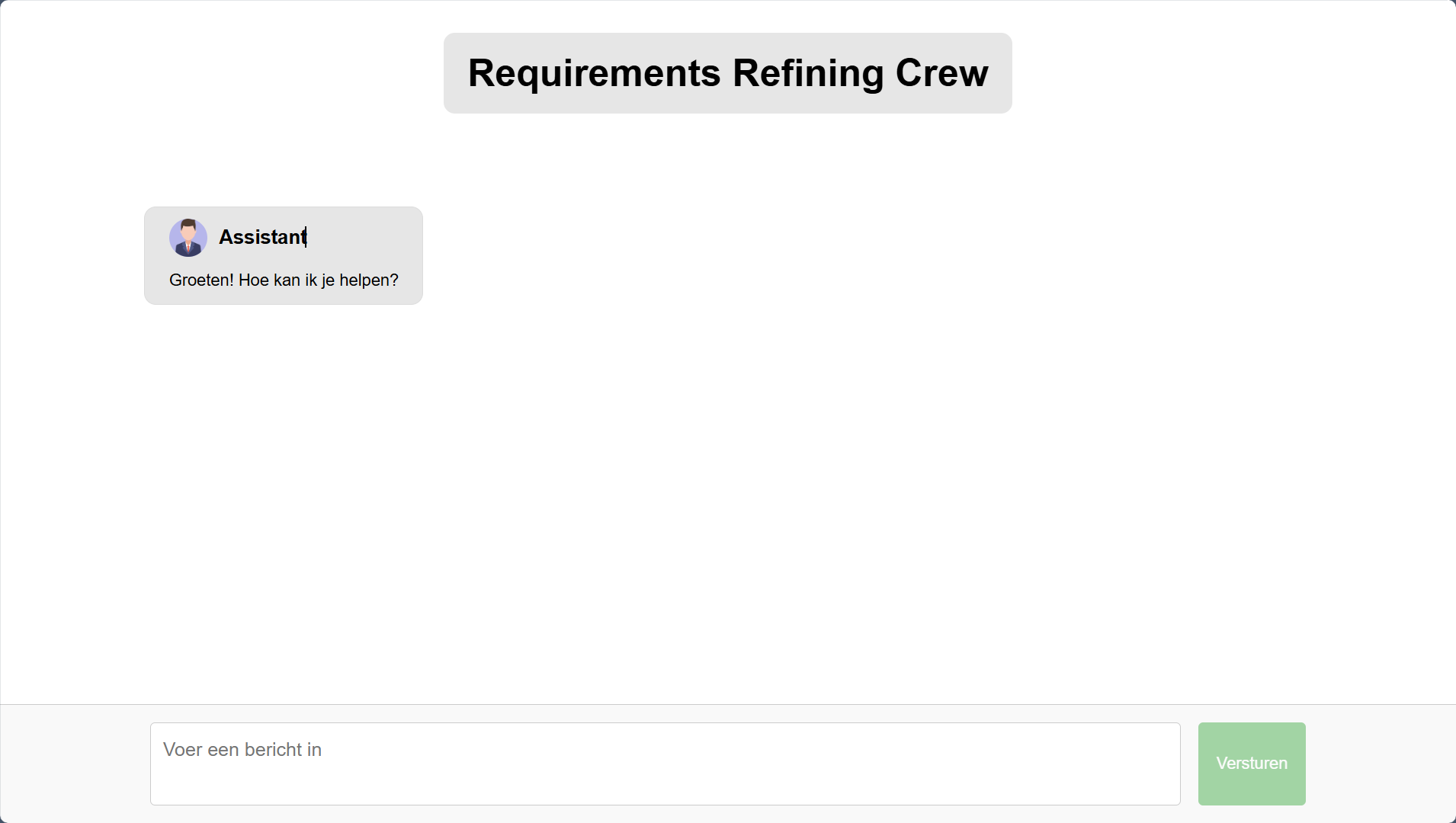
Task: Click the face of the assistant's profile picture
Action: (x=188, y=230)
